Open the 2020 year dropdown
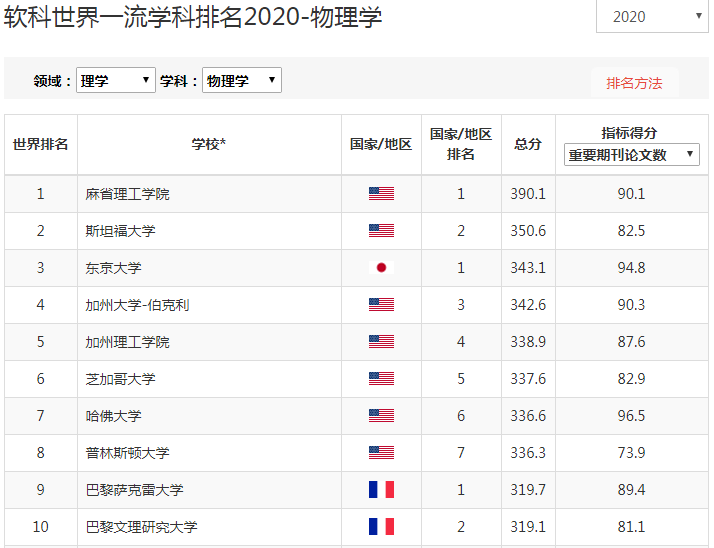The height and width of the screenshot is (548, 714). point(652,16)
